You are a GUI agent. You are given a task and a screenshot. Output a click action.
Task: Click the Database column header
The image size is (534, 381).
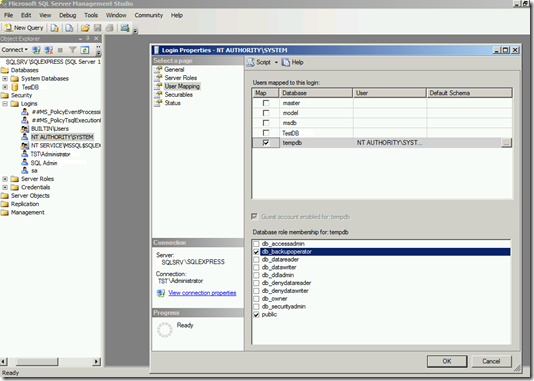coord(316,93)
